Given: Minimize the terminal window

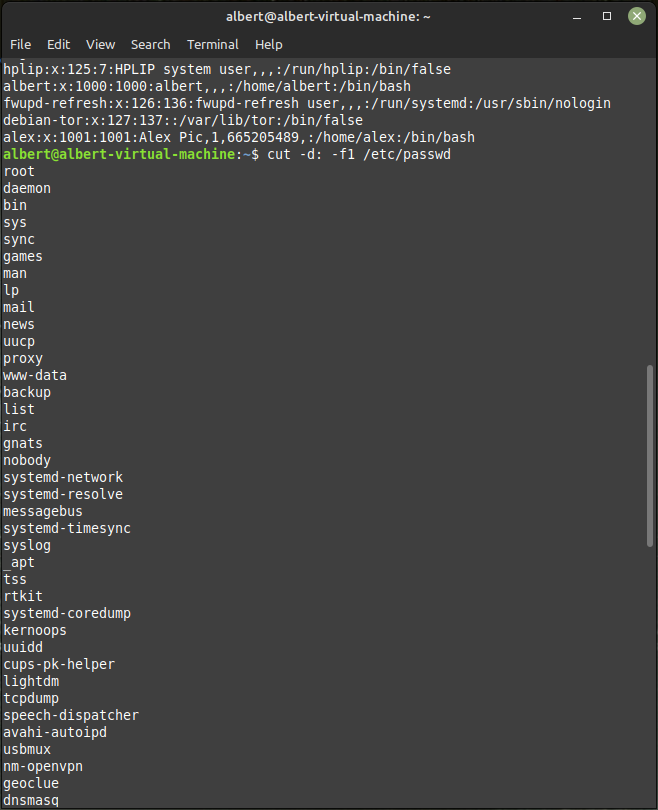Looking at the screenshot, I should (577, 17).
